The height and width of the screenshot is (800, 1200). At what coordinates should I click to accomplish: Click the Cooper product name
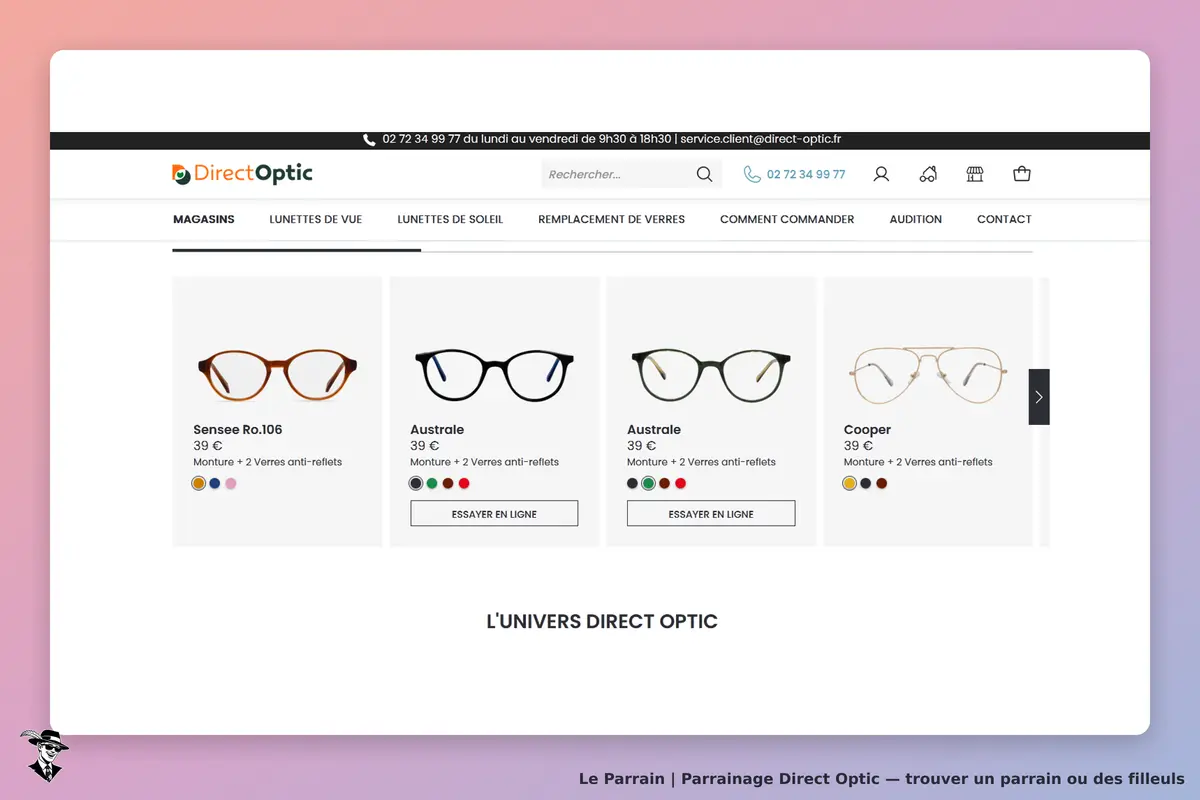(867, 430)
